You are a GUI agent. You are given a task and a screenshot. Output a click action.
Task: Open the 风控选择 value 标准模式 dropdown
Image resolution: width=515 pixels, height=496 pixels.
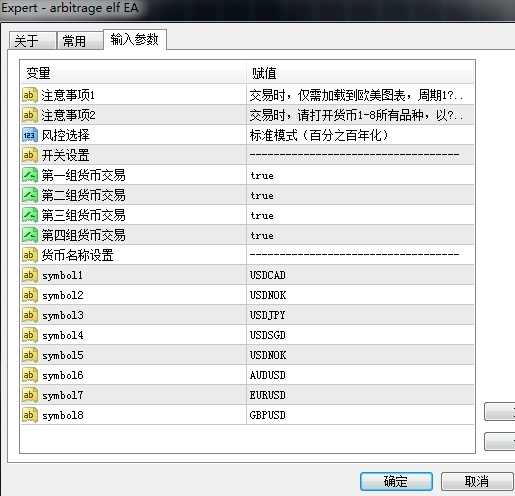click(360, 135)
